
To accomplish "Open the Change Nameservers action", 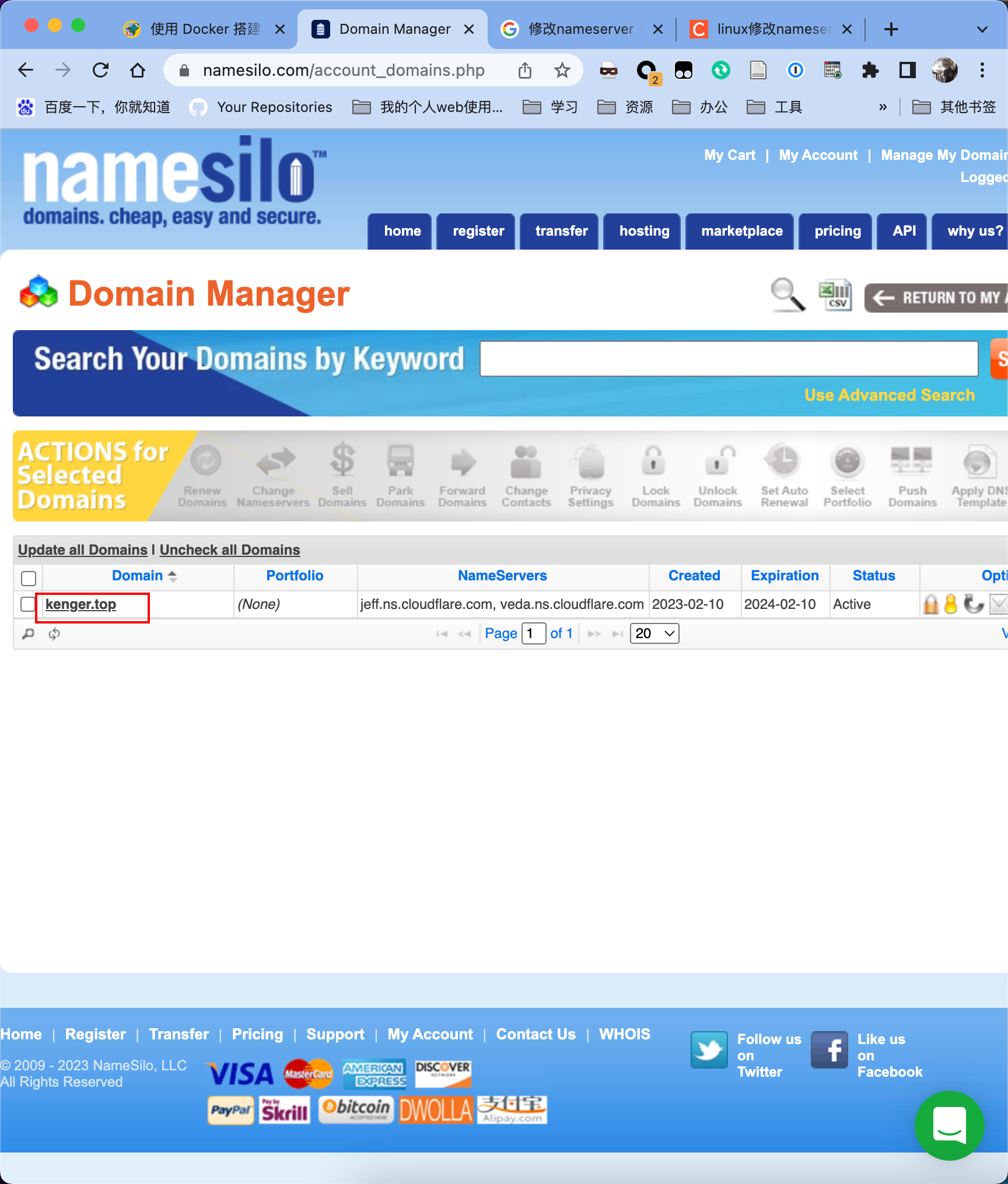I will (273, 476).
